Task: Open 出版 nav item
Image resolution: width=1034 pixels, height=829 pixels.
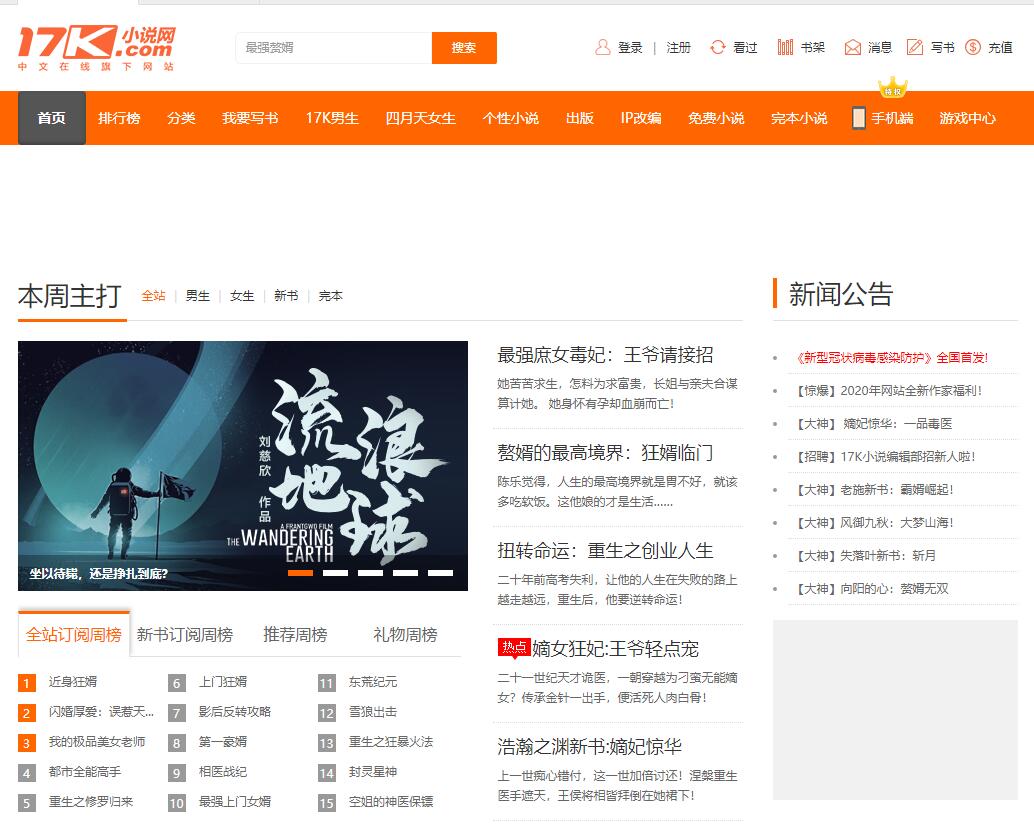Action: click(x=580, y=118)
